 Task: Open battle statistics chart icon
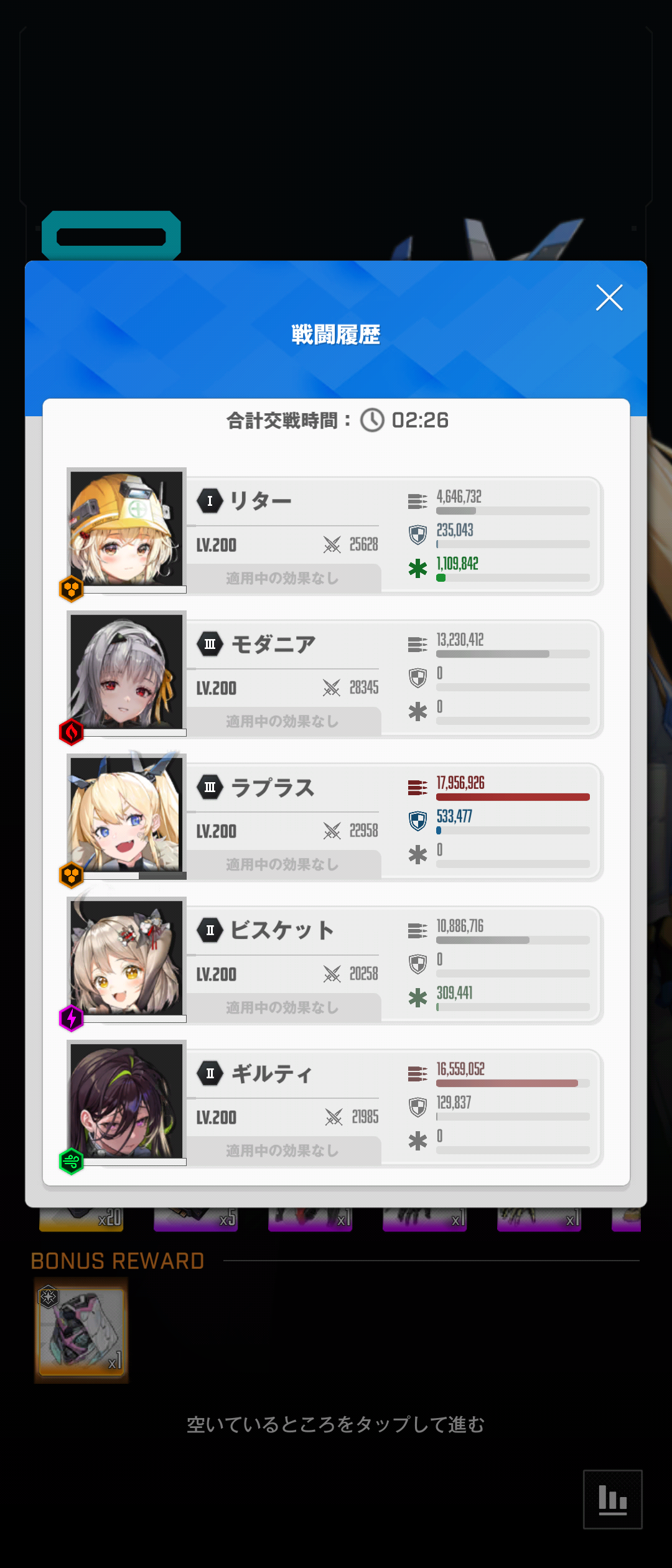coord(612,1499)
